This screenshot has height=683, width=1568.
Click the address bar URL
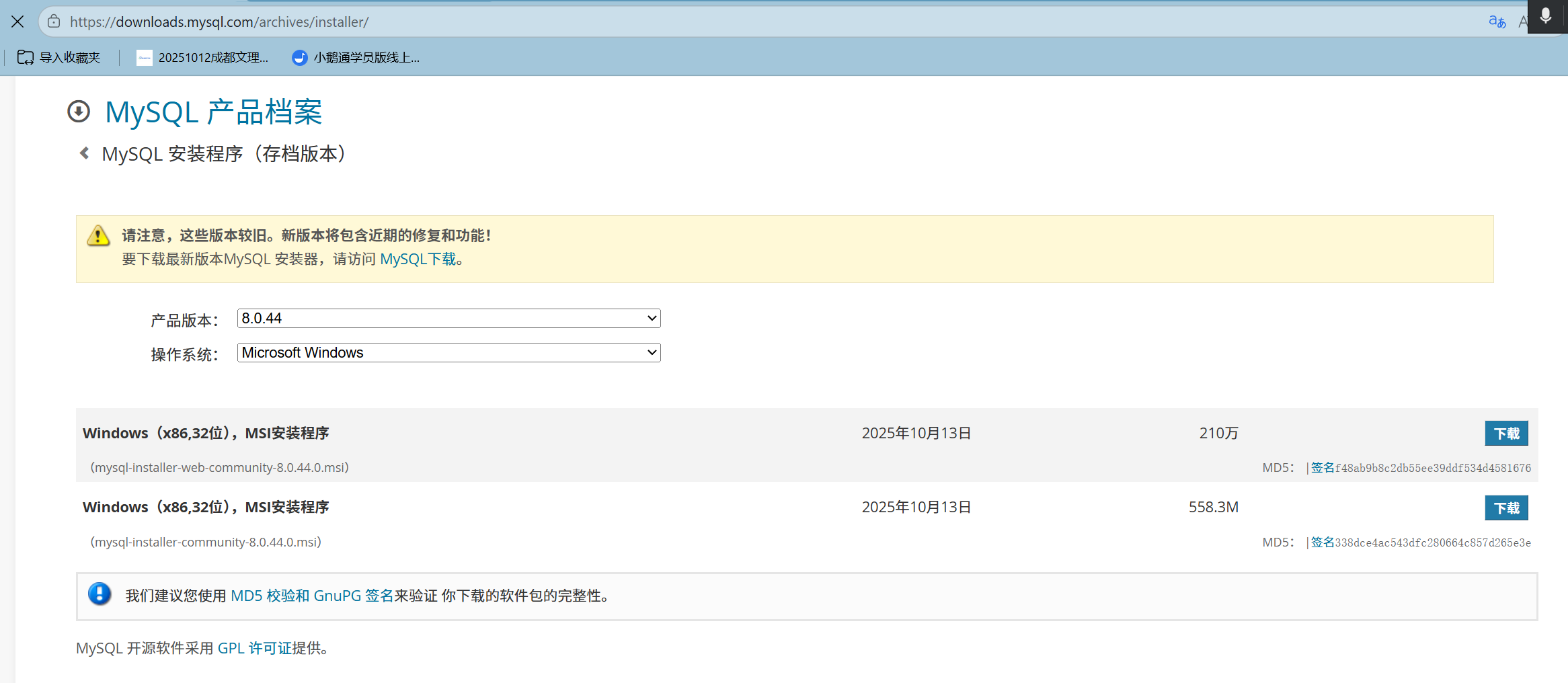219,22
